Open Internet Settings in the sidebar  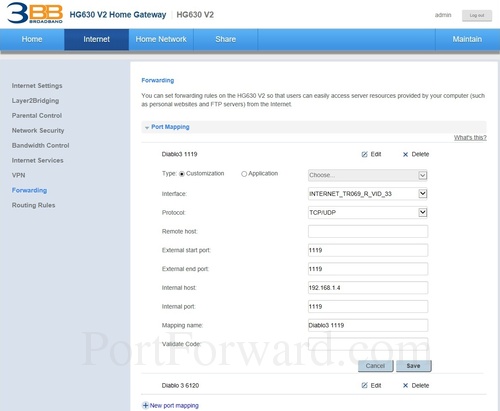37,86
